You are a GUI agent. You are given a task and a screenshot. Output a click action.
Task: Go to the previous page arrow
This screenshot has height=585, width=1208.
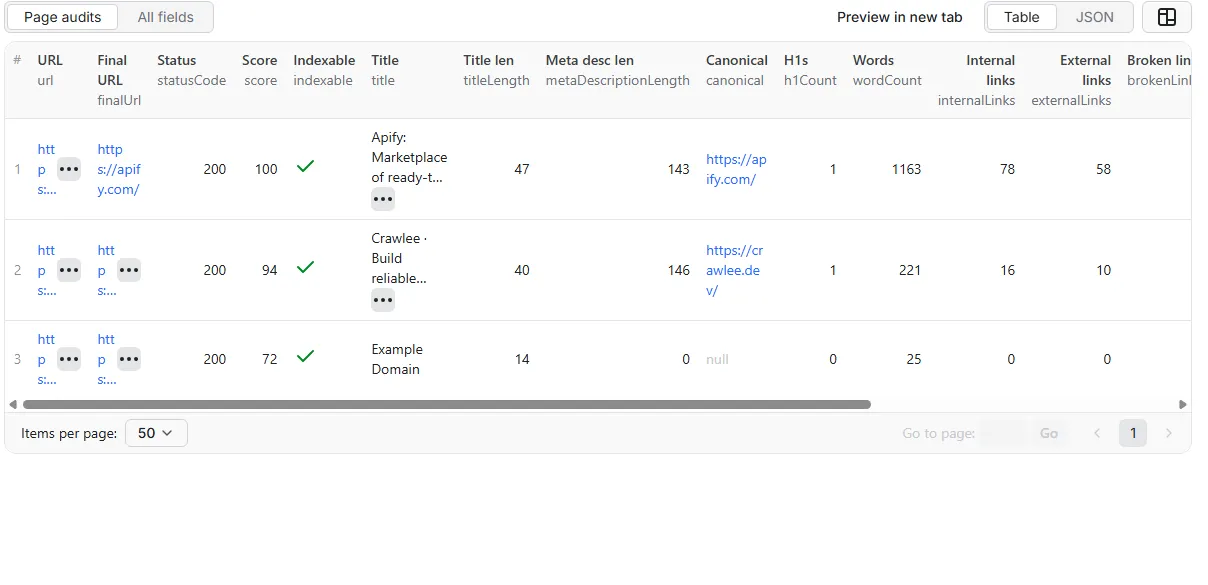[x=1097, y=433]
